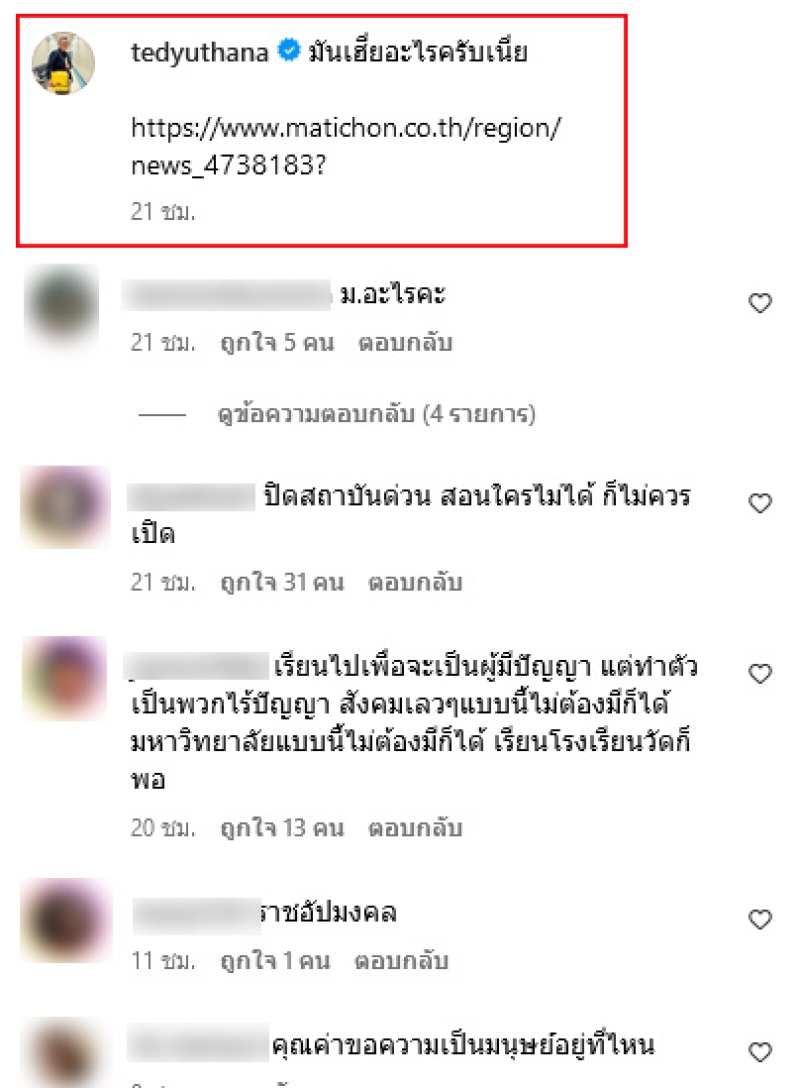
Task: Open tedyuthana's profile picture
Action: click(63, 63)
